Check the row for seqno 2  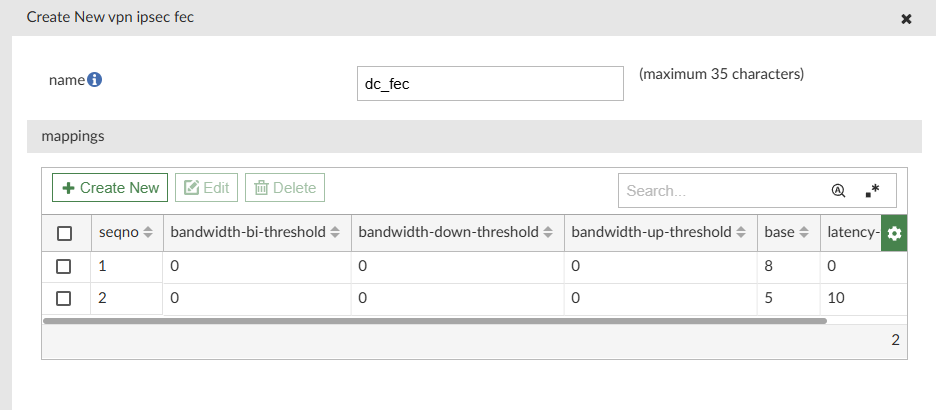pyautogui.click(x=64, y=298)
